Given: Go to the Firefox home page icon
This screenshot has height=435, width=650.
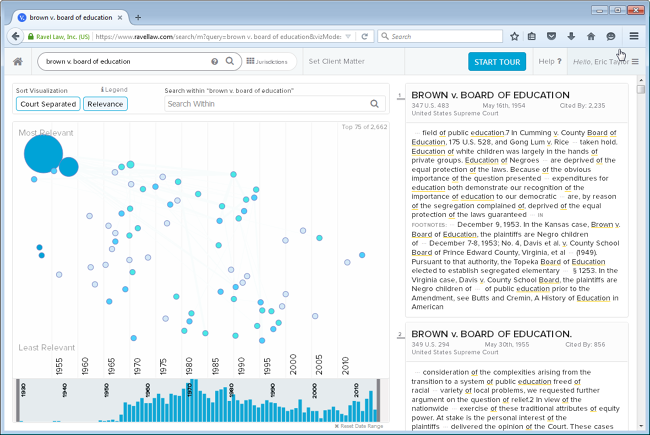Looking at the screenshot, I should pos(591,36).
